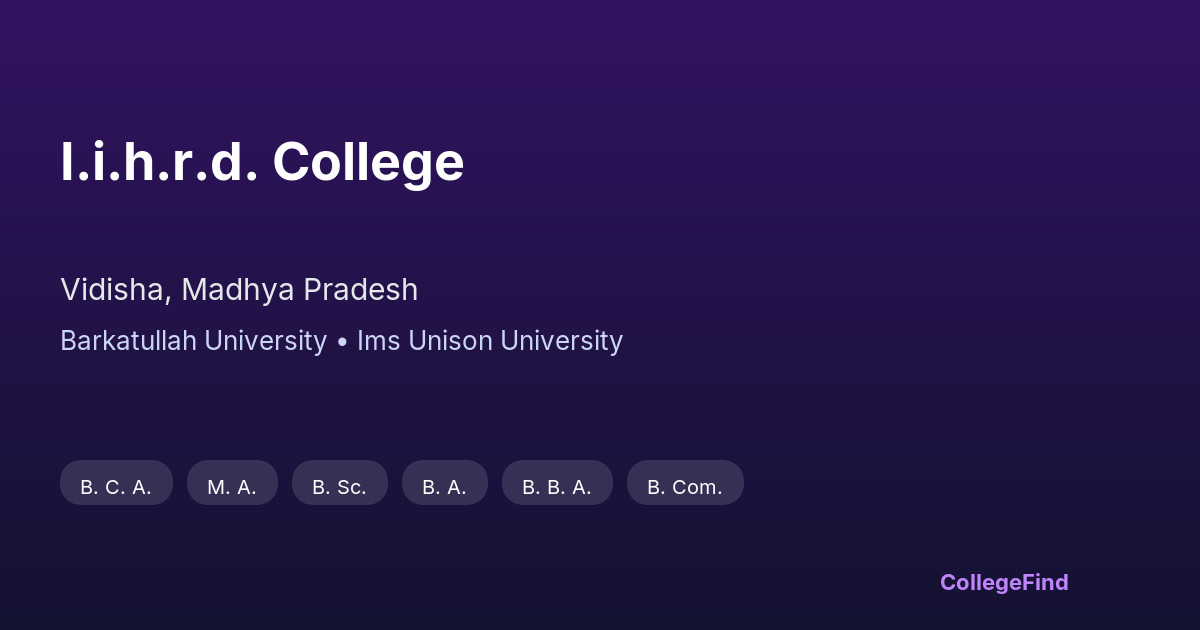Click the CollegeFind brand logo
The image size is (1200, 630).
pyautogui.click(x=1004, y=582)
